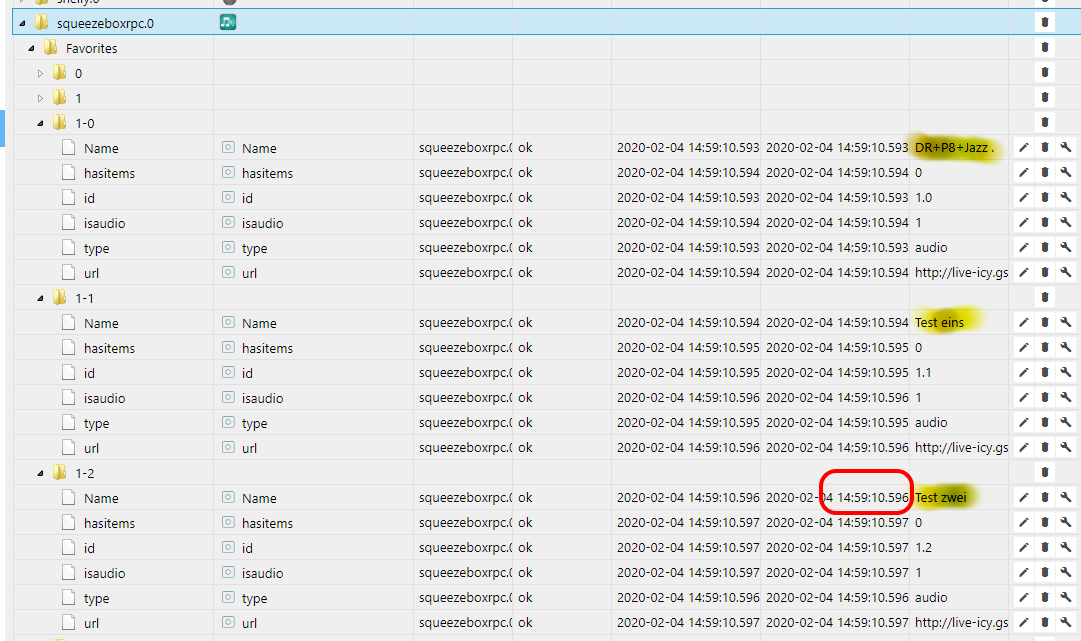Delete the DR+P8+Jazz Name object
The width and height of the screenshot is (1081, 641).
1044,147
